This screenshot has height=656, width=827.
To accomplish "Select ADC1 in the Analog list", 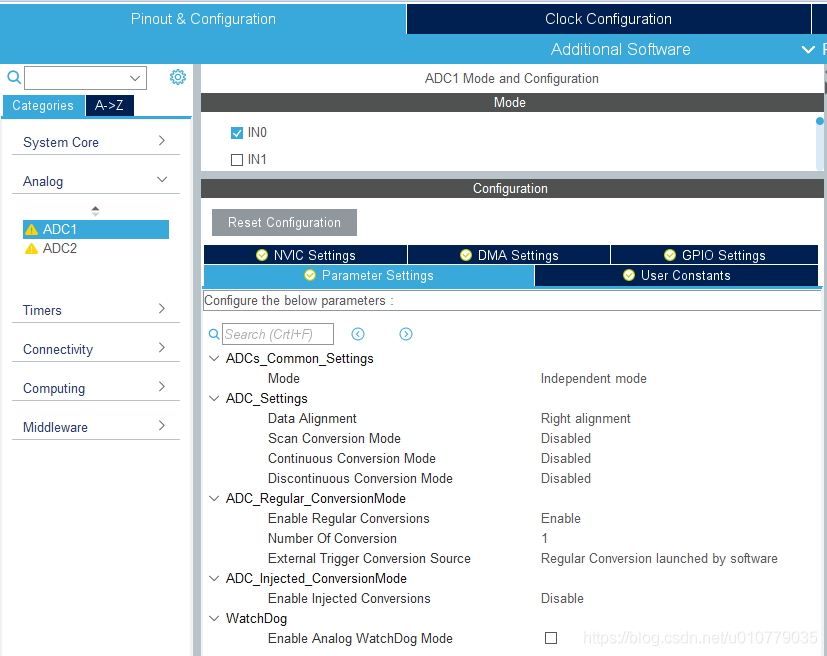I will click(x=96, y=229).
